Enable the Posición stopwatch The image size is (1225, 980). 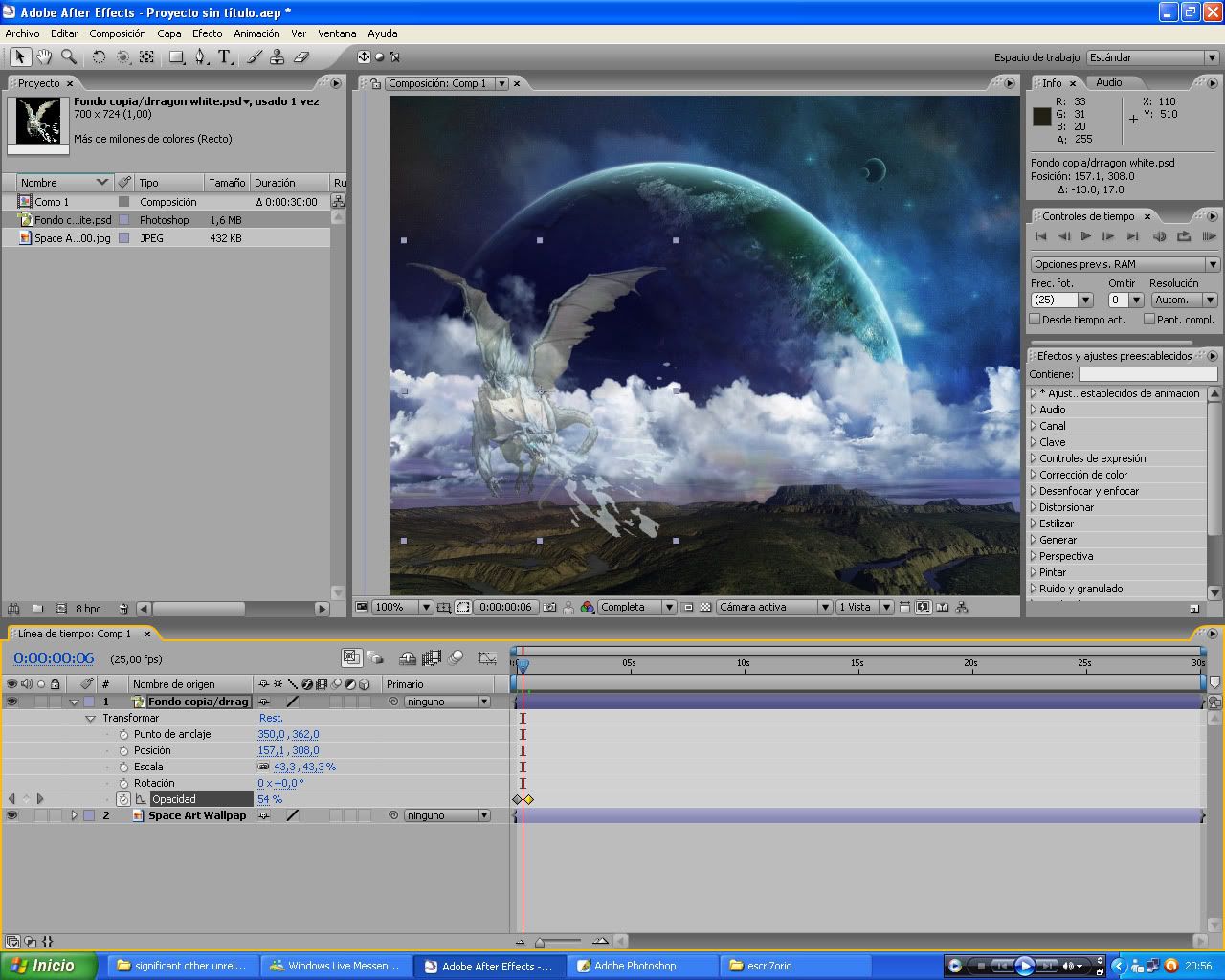tap(123, 750)
